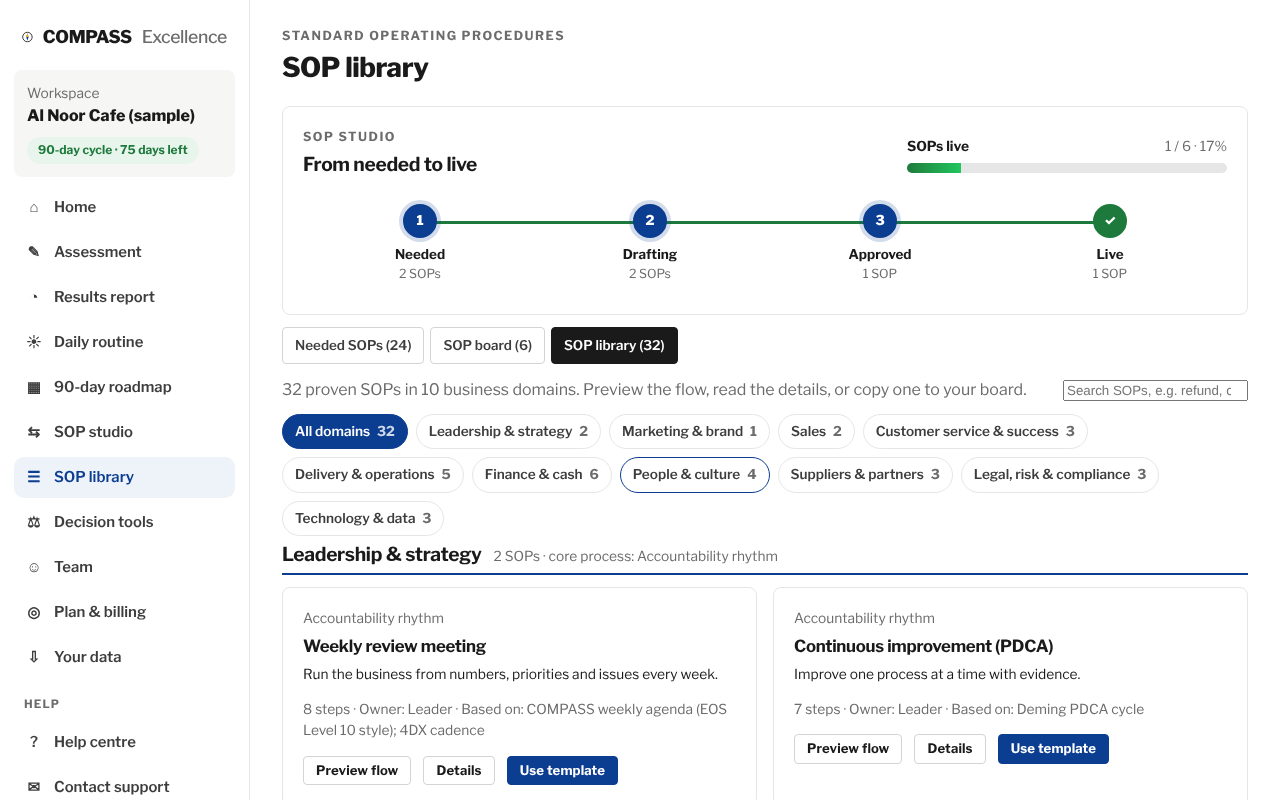
Task: Open Home in the sidebar
Action: pos(124,207)
